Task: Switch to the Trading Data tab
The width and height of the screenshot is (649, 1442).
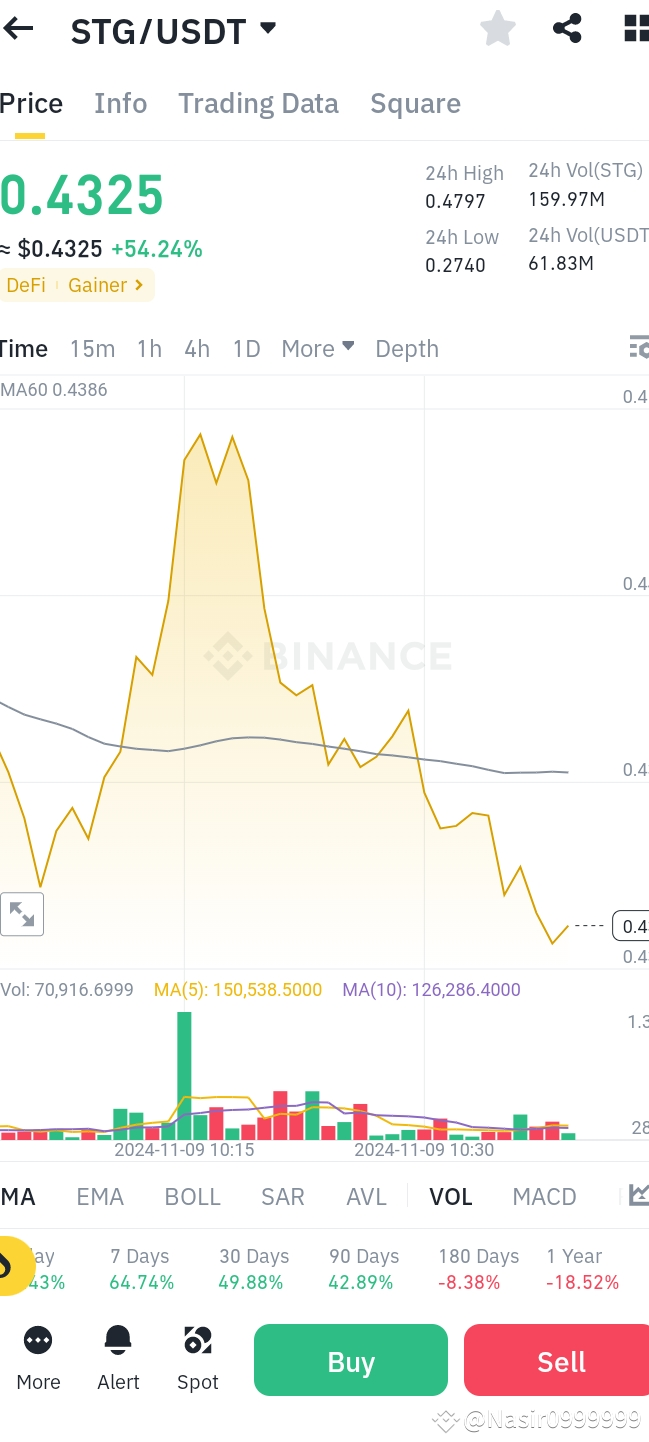Action: tap(258, 104)
